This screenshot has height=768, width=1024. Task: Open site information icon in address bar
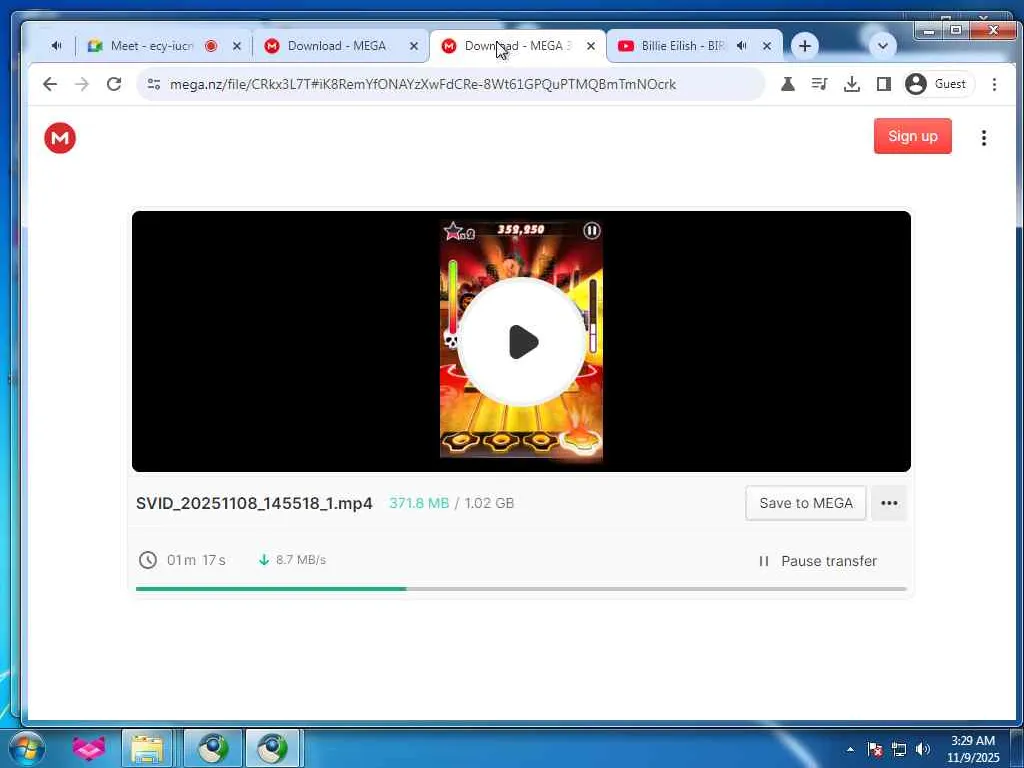tap(154, 84)
